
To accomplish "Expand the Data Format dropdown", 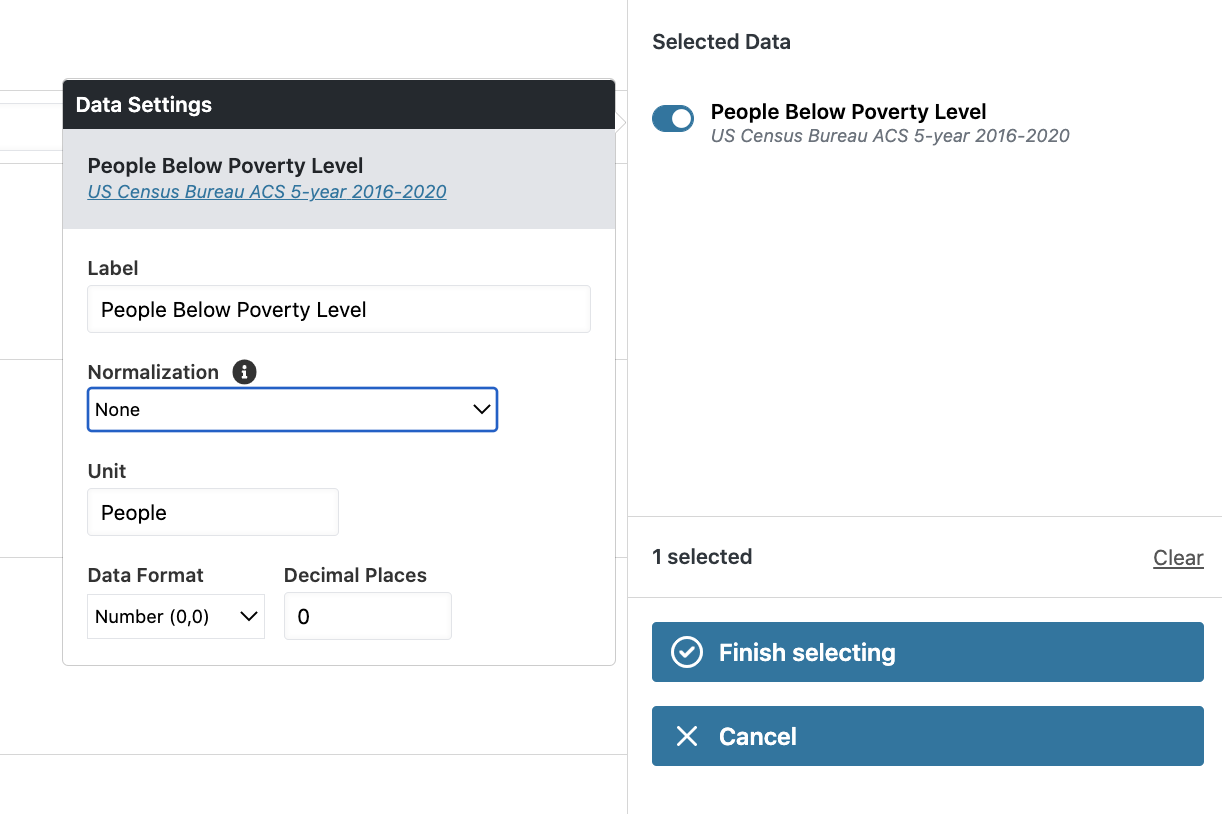I will coord(176,617).
